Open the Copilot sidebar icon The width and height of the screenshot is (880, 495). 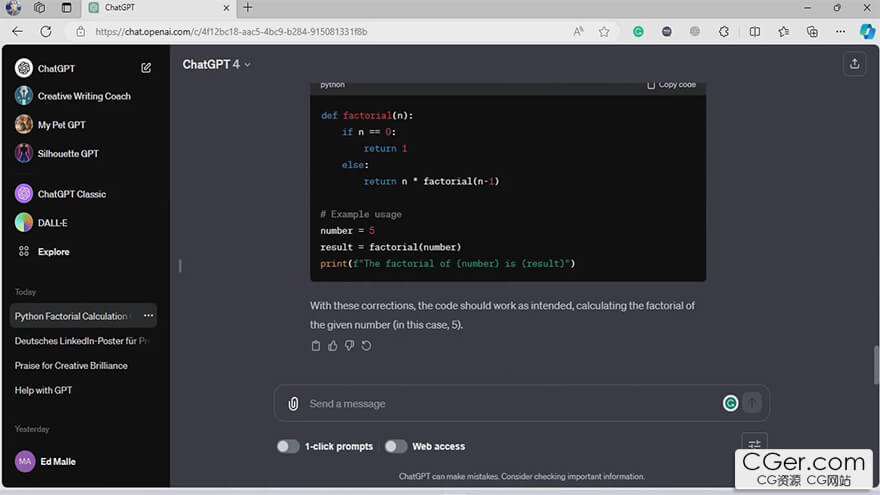click(867, 31)
